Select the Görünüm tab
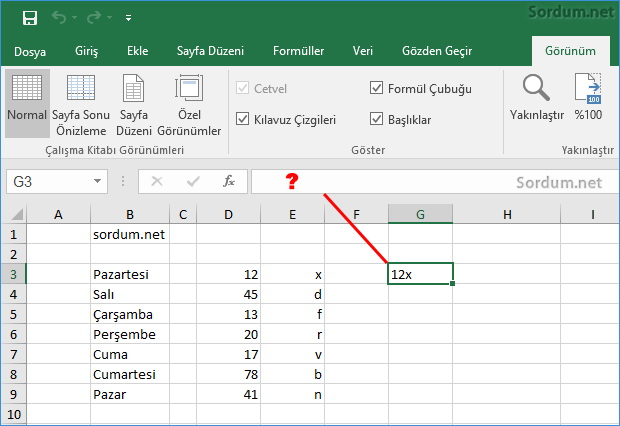 pyautogui.click(x=570, y=51)
